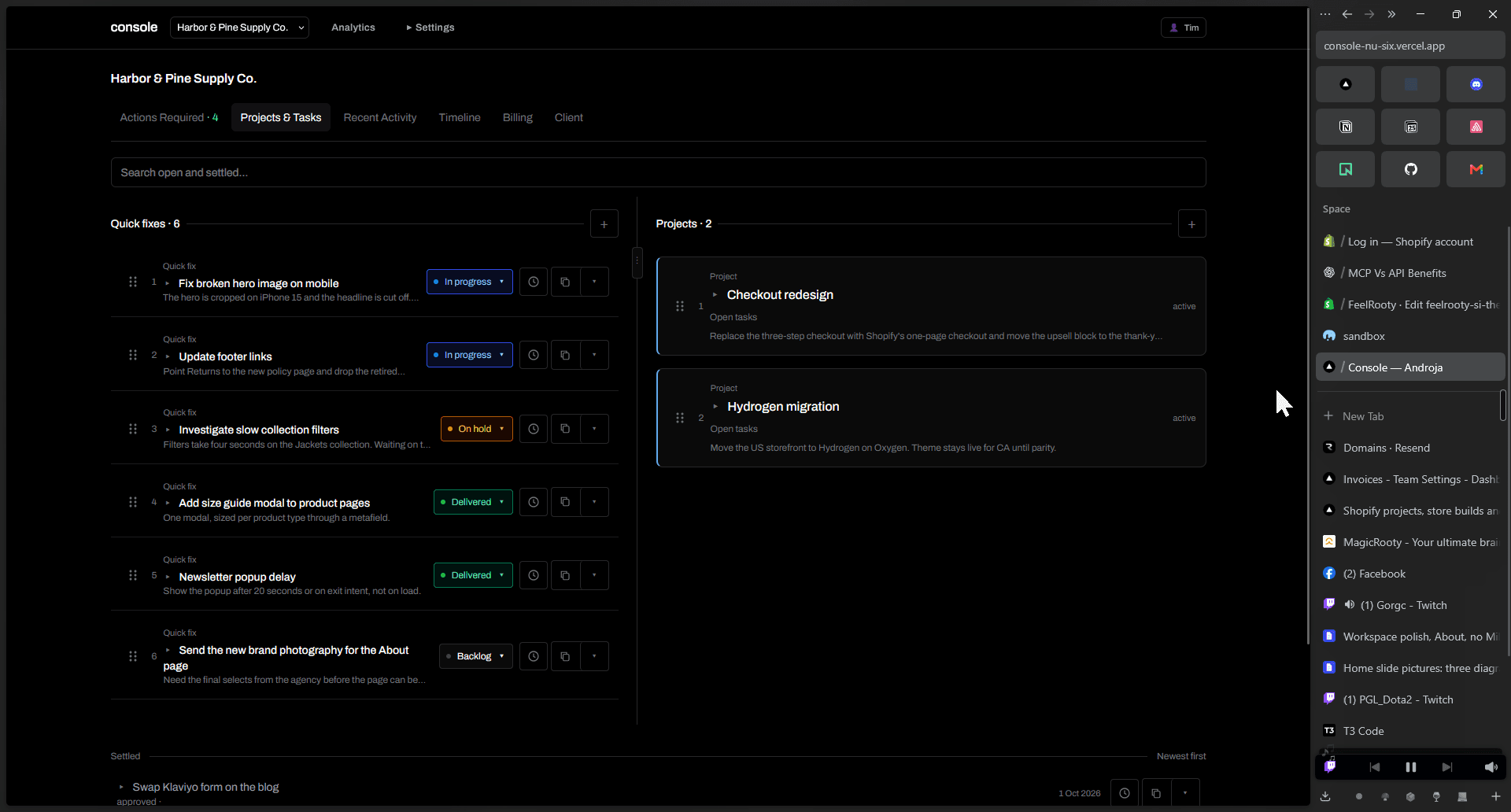Switch to the Billing tab
The image size is (1511, 812).
[x=518, y=117]
